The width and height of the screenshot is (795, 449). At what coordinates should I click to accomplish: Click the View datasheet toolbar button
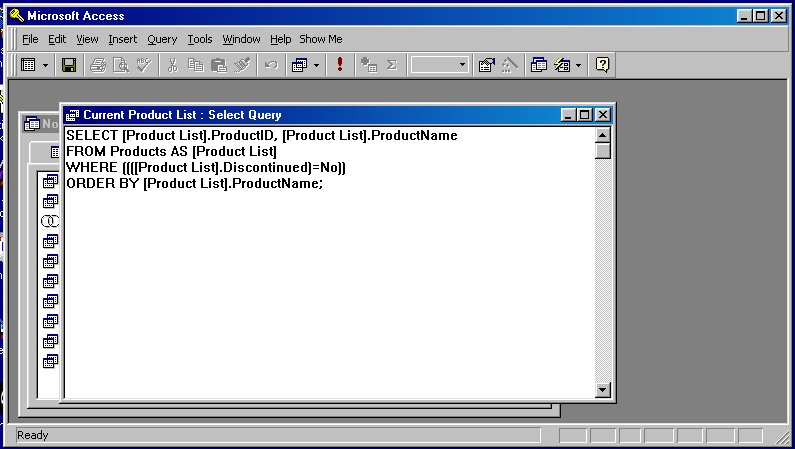(28, 65)
